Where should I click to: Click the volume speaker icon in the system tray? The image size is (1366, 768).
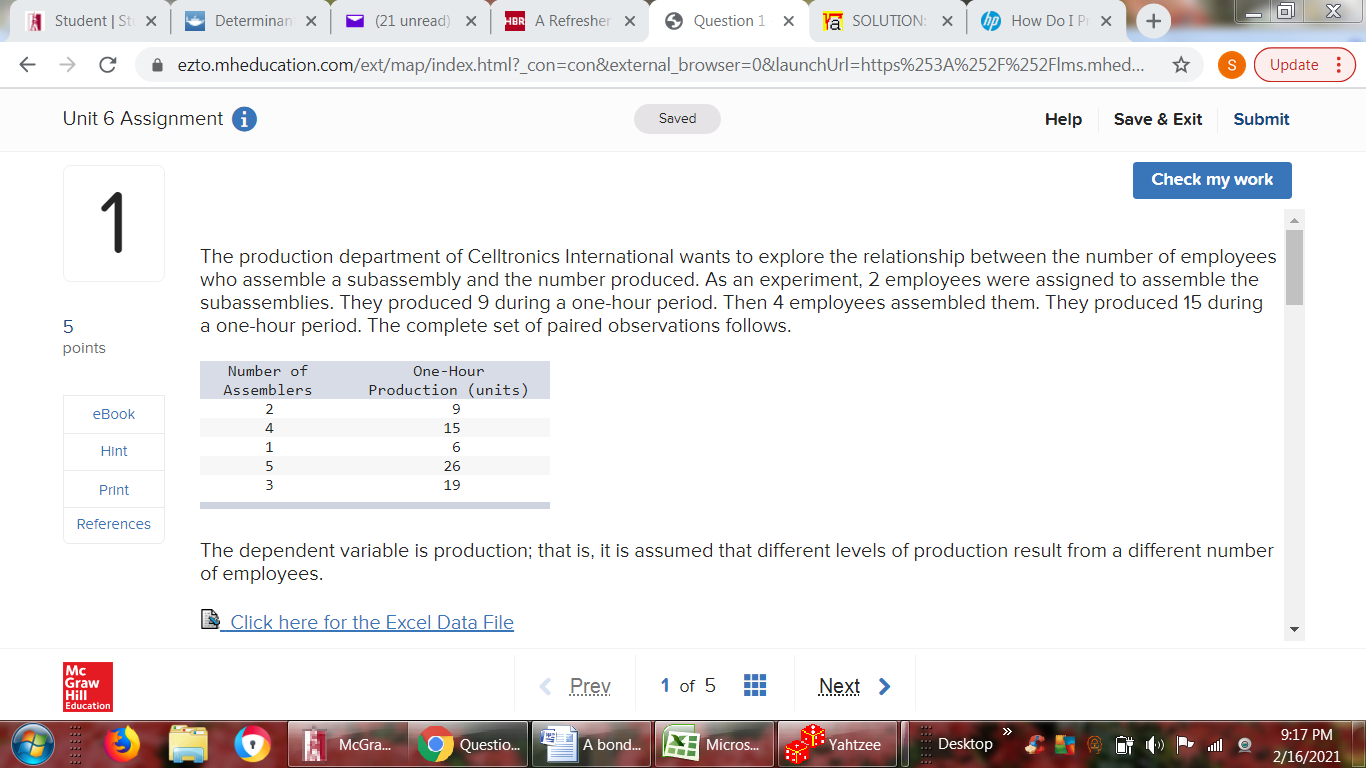(1156, 744)
